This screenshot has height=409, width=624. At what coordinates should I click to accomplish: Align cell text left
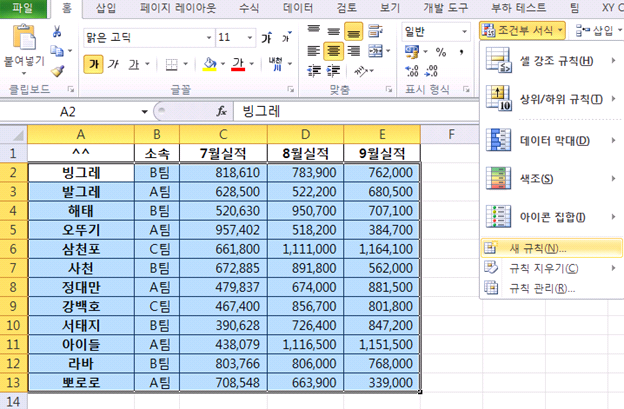click(x=314, y=51)
